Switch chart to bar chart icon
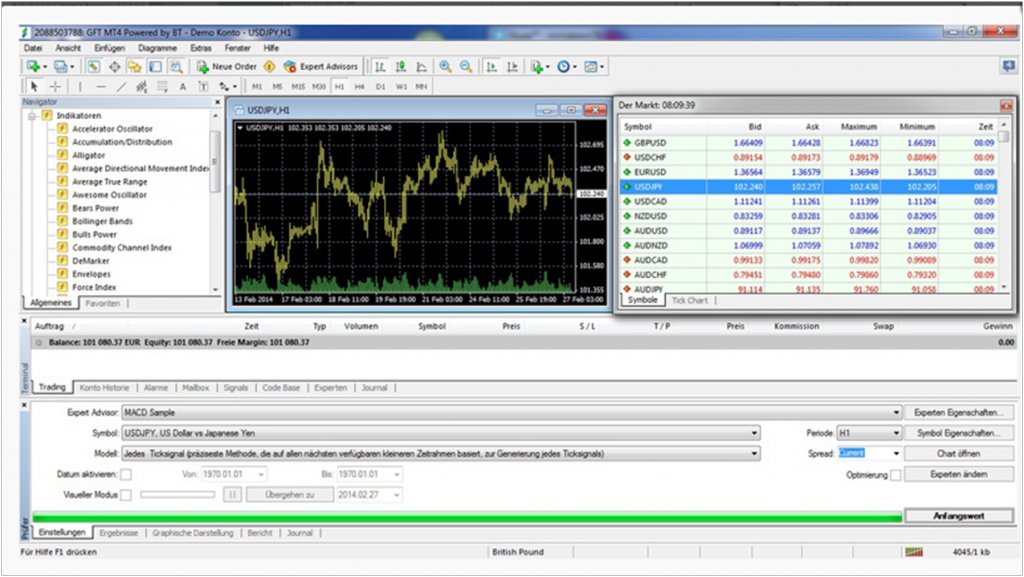This screenshot has height=577, width=1024. (x=380, y=67)
